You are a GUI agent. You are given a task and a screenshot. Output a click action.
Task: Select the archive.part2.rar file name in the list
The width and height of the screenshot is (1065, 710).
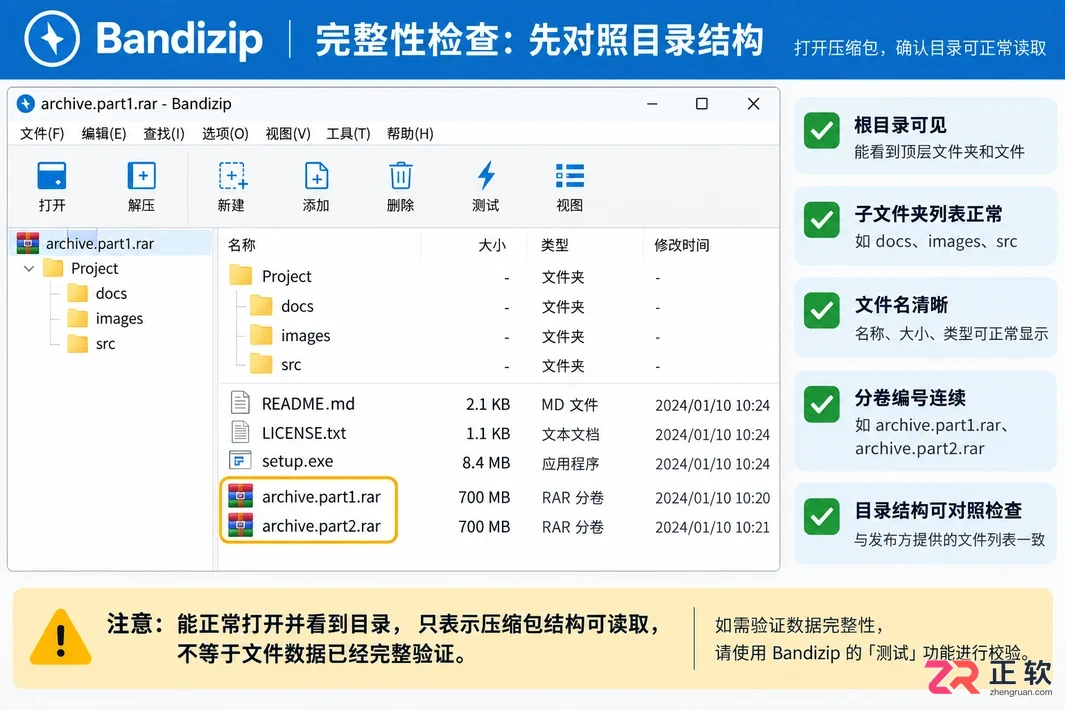point(321,526)
